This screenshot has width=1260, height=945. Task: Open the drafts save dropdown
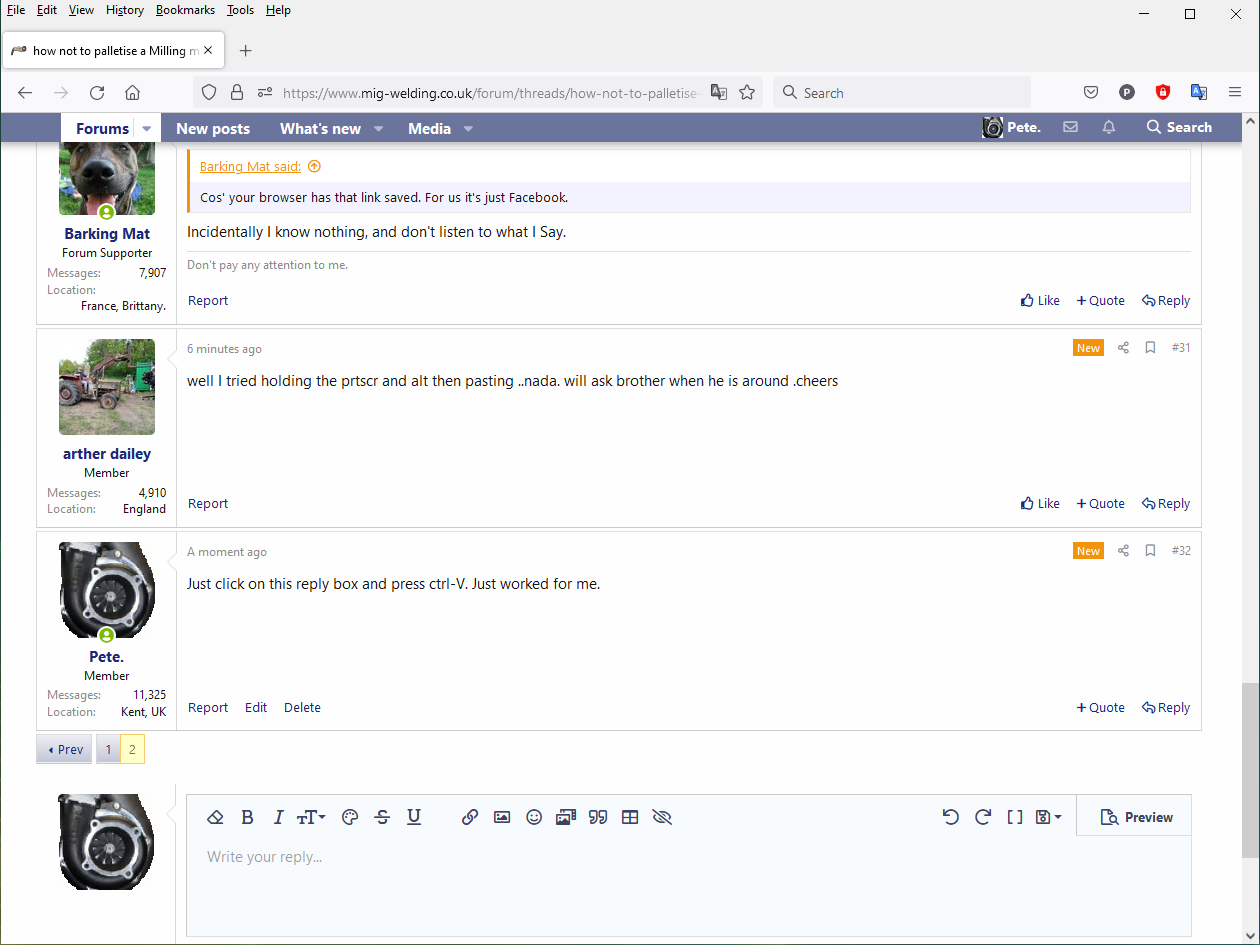[x=1048, y=817]
